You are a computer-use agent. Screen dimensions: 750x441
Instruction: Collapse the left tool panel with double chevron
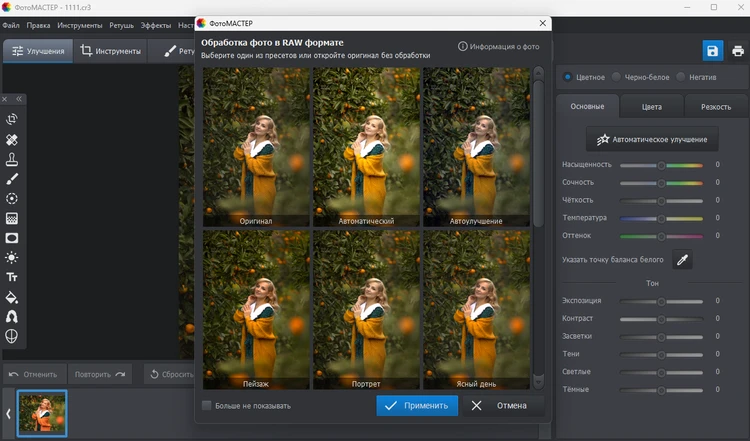[19, 99]
